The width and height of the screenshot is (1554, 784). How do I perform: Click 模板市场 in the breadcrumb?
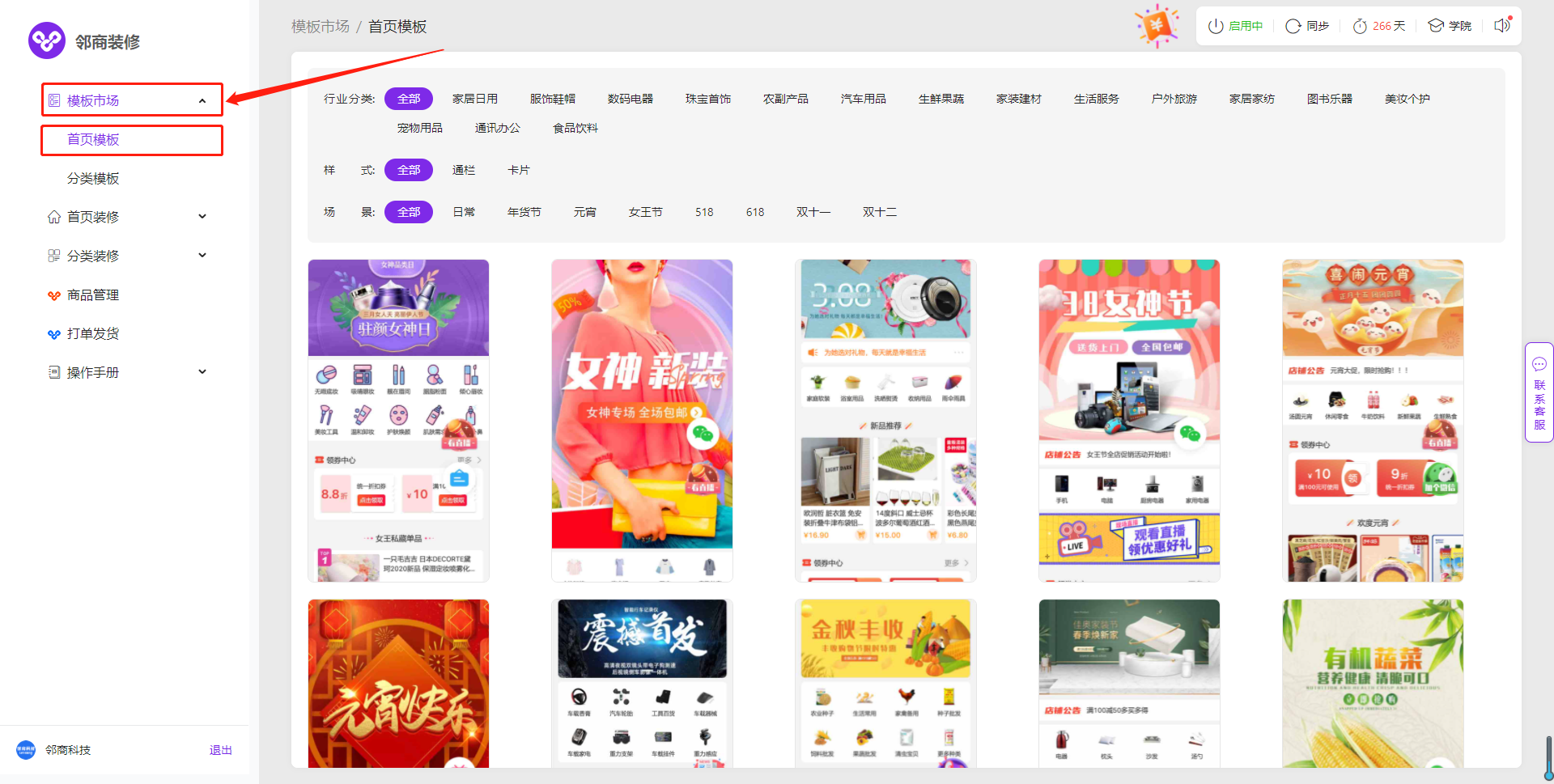pyautogui.click(x=321, y=27)
